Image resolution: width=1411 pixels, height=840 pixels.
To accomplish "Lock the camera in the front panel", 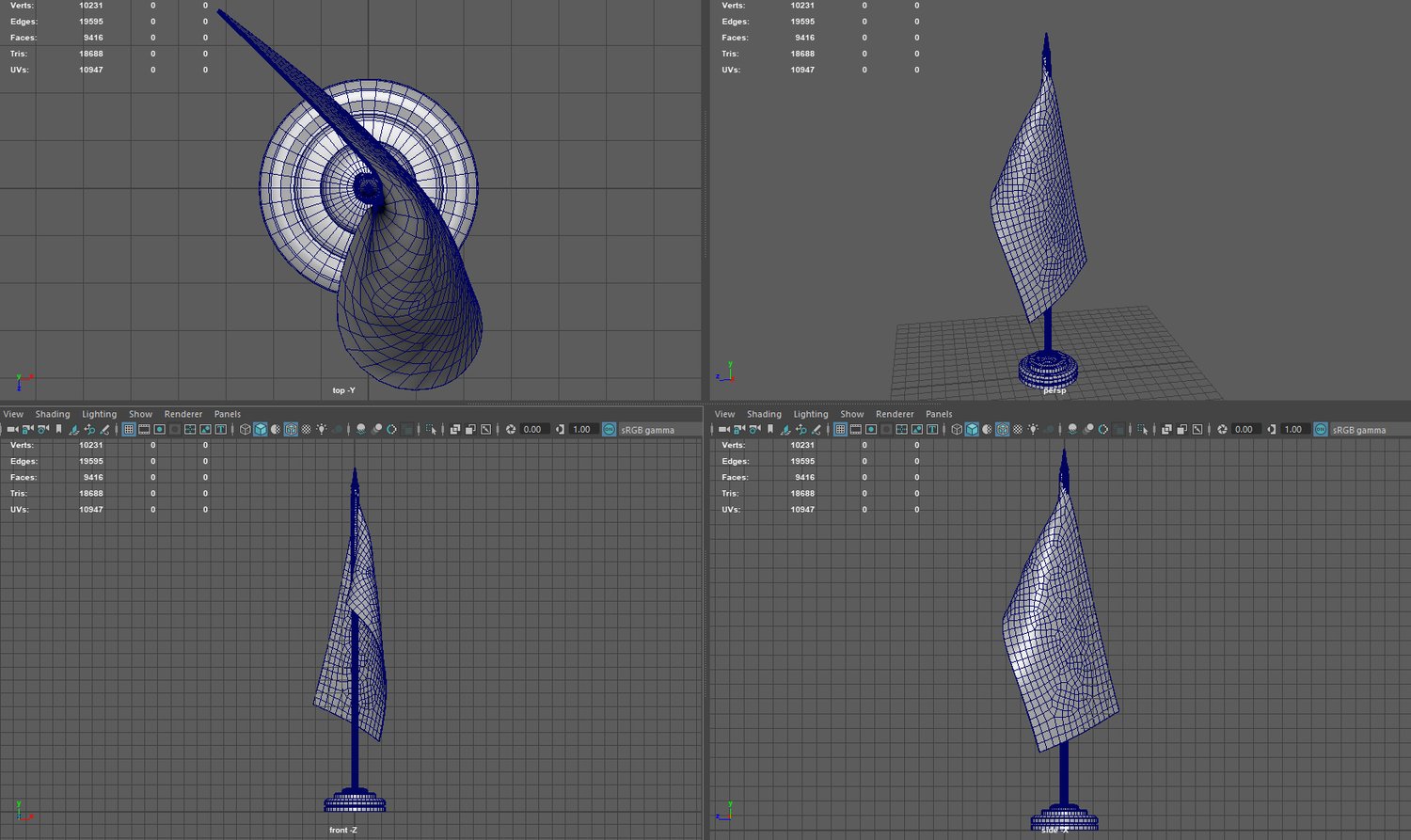I will 28,430.
